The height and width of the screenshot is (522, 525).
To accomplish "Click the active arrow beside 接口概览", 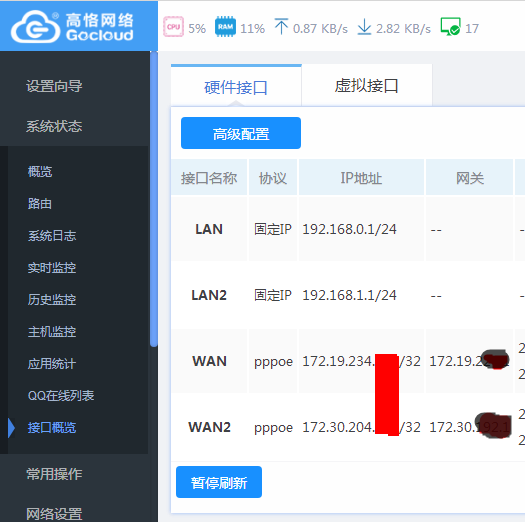I will coord(12,428).
